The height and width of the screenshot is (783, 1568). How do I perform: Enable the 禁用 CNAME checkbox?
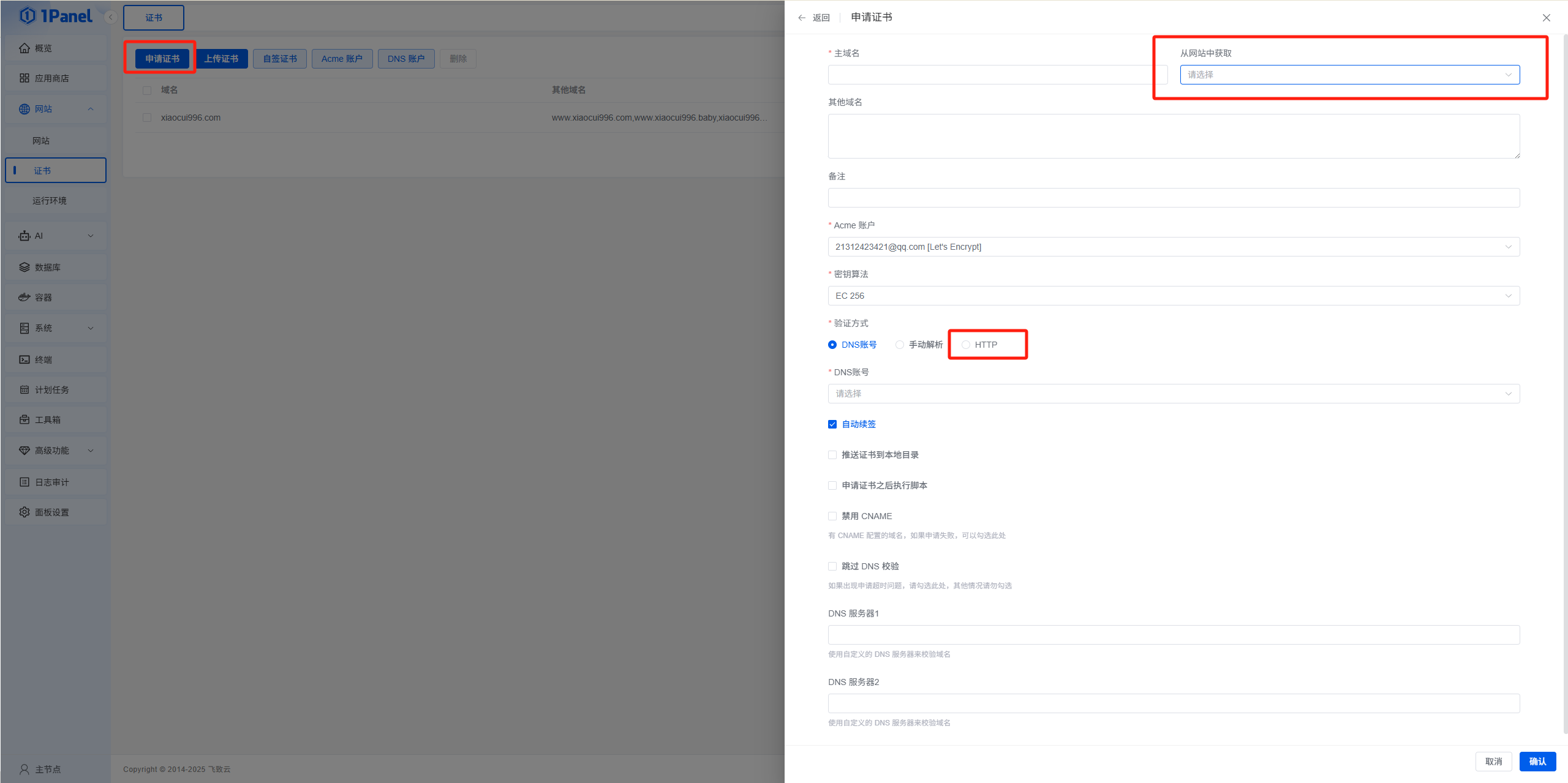[x=832, y=516]
